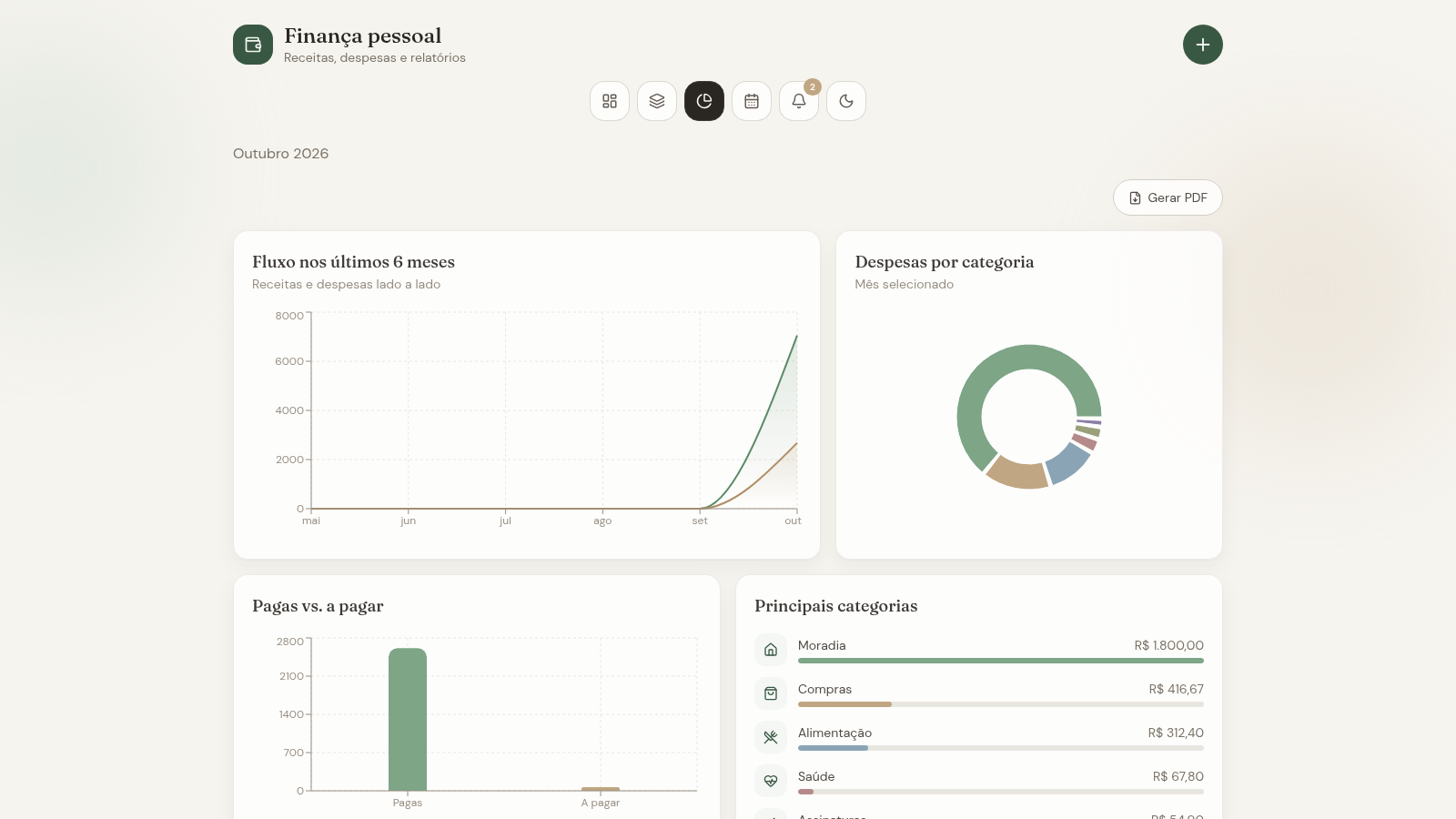
Task: Click the notification badge showing 2
Action: click(813, 87)
